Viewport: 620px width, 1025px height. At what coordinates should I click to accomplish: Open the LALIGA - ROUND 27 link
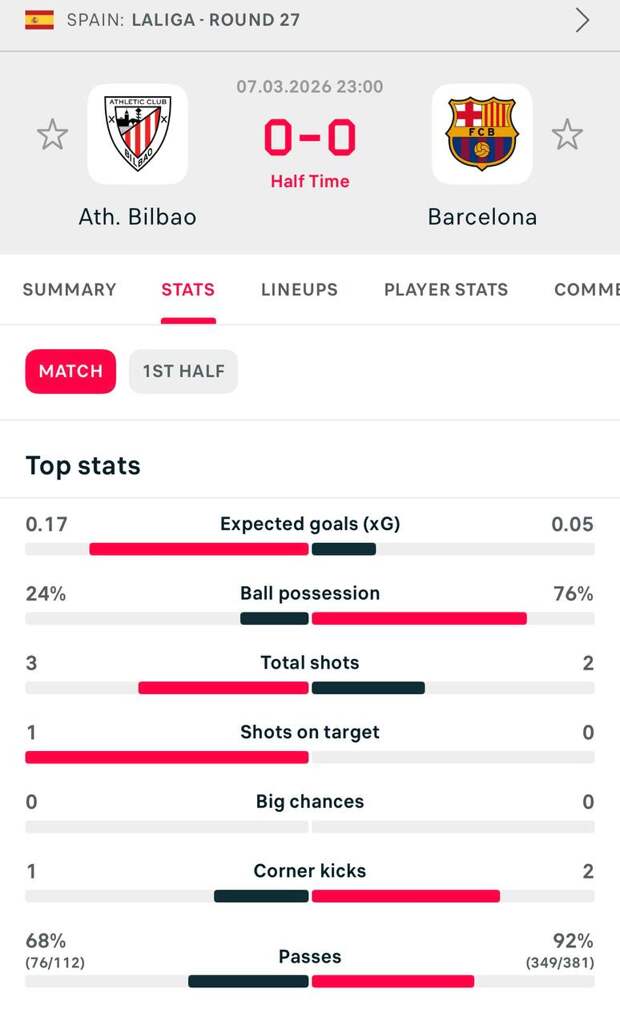coord(215,19)
